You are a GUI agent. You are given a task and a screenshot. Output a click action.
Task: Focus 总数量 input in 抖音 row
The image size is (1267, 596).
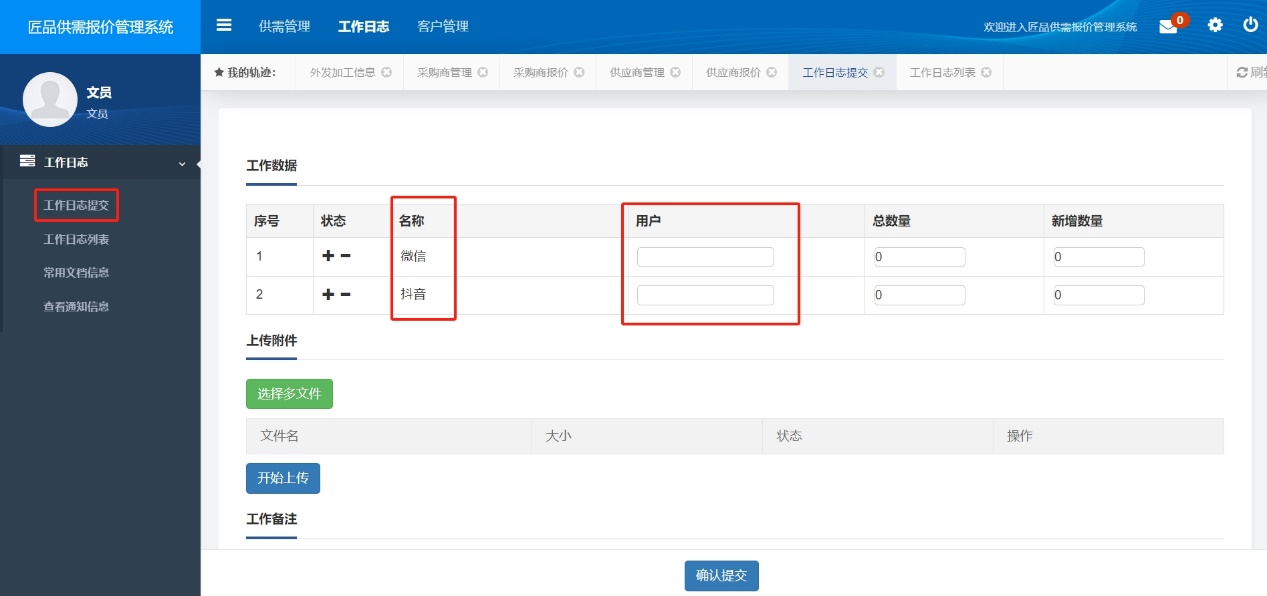click(919, 295)
